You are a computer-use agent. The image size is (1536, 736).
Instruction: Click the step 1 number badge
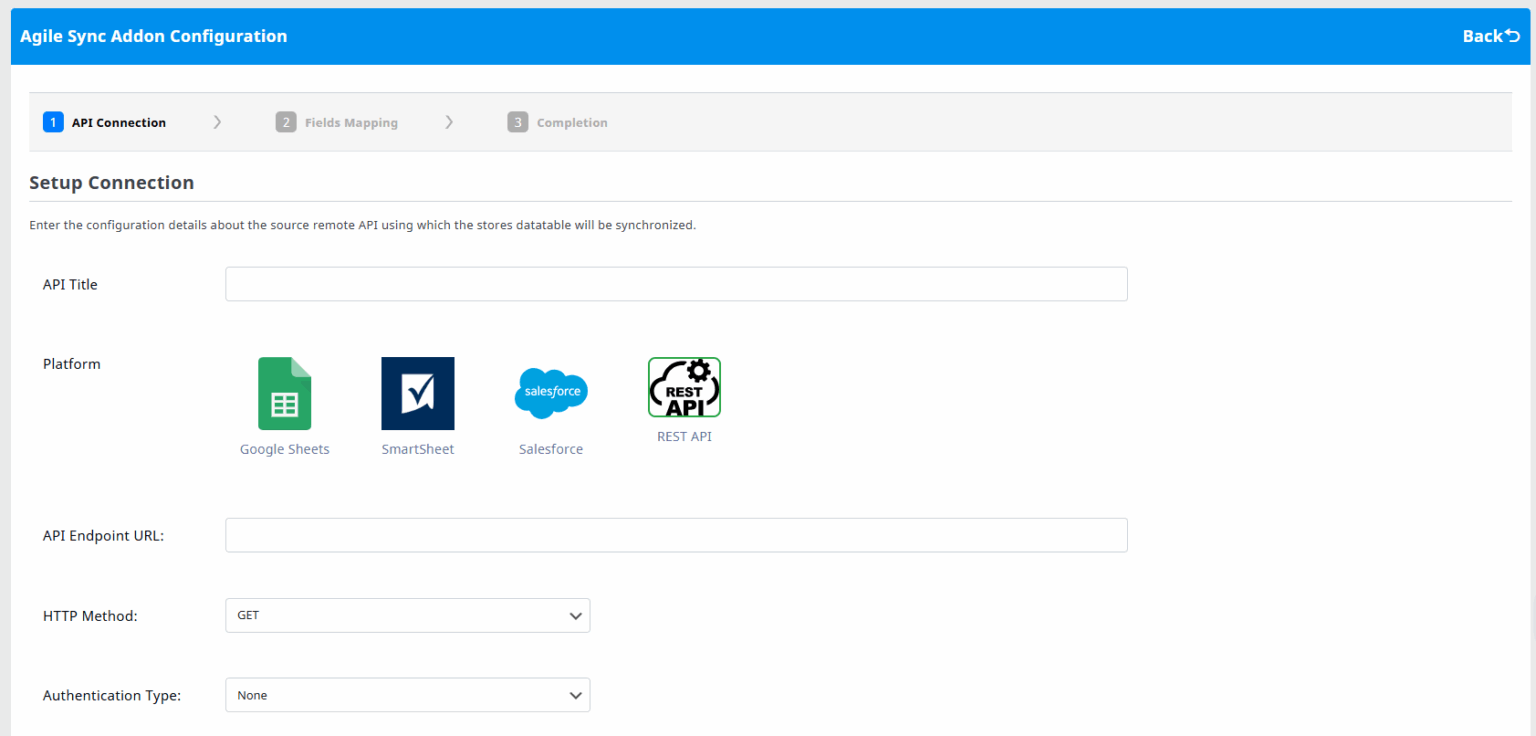[x=53, y=122]
